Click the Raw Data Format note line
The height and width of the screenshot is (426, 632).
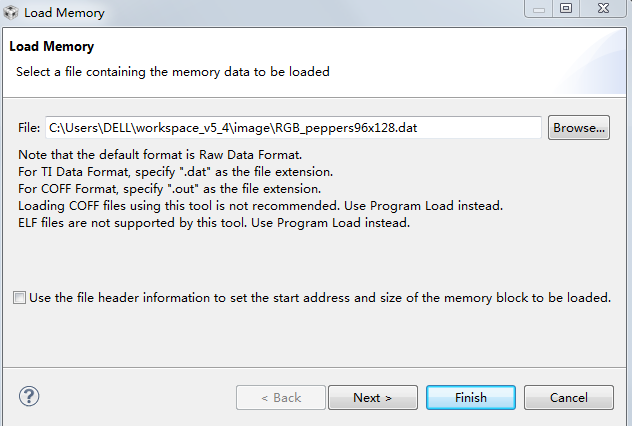[x=160, y=155]
